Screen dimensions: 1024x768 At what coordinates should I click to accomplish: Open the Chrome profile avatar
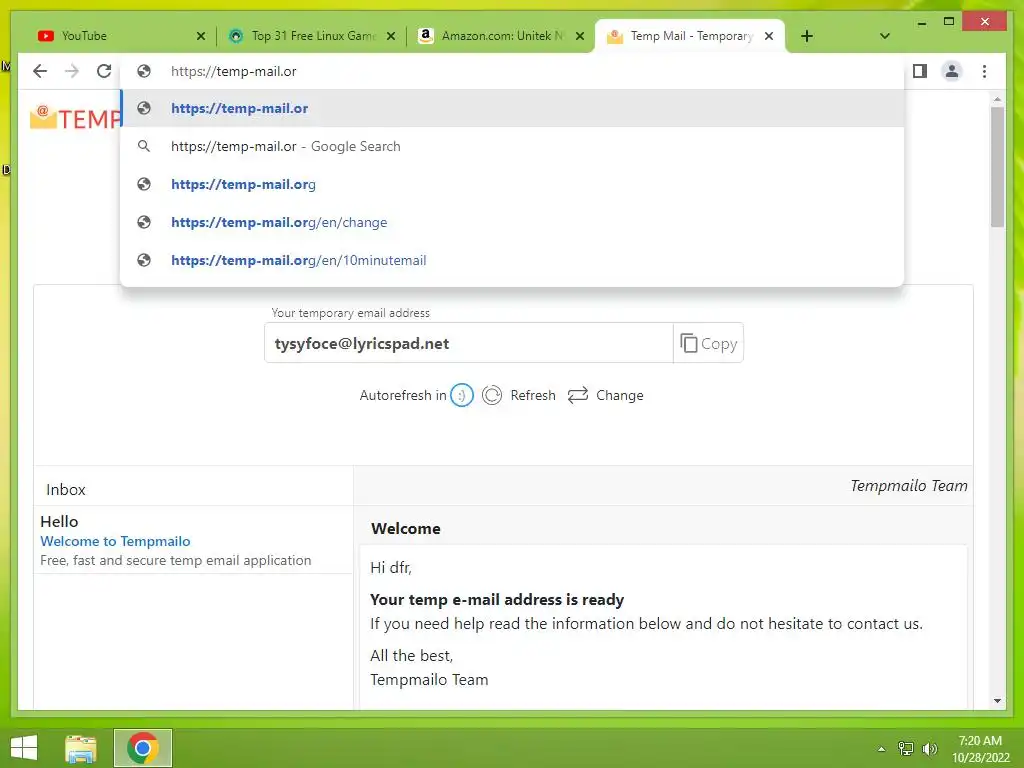tap(952, 71)
